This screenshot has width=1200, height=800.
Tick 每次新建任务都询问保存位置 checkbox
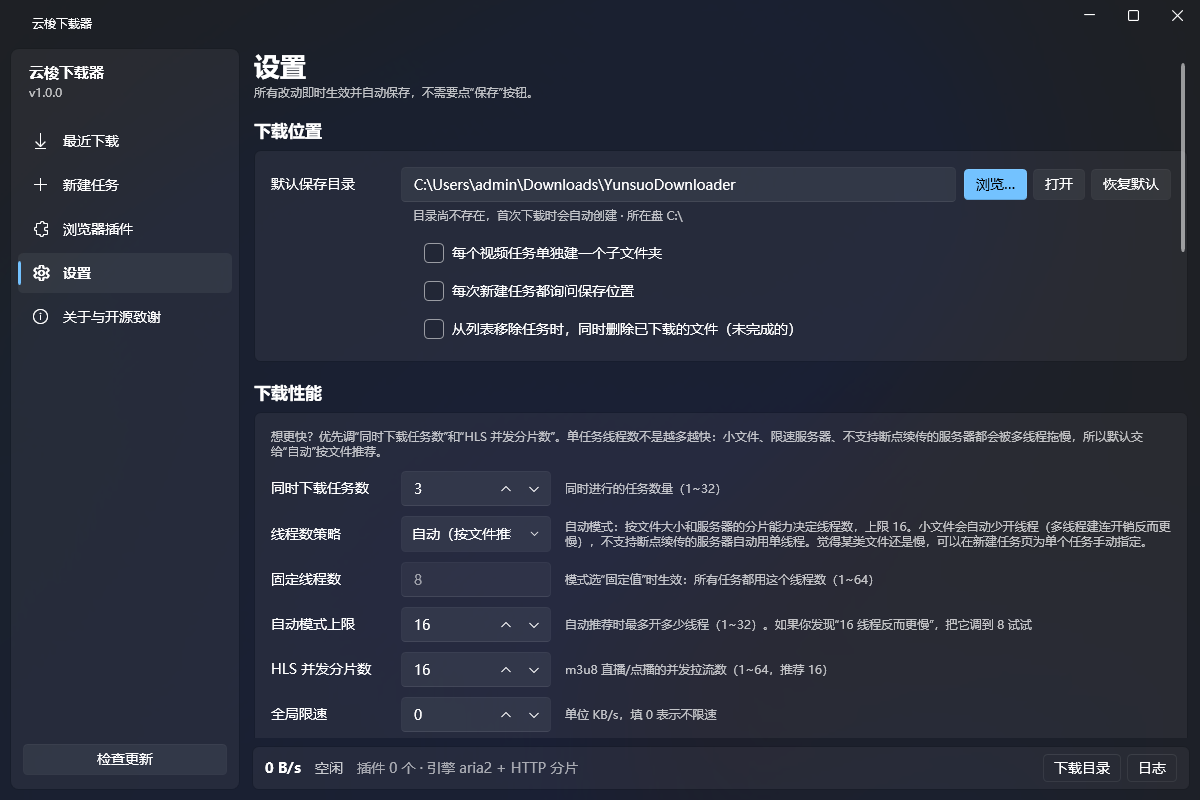434,291
